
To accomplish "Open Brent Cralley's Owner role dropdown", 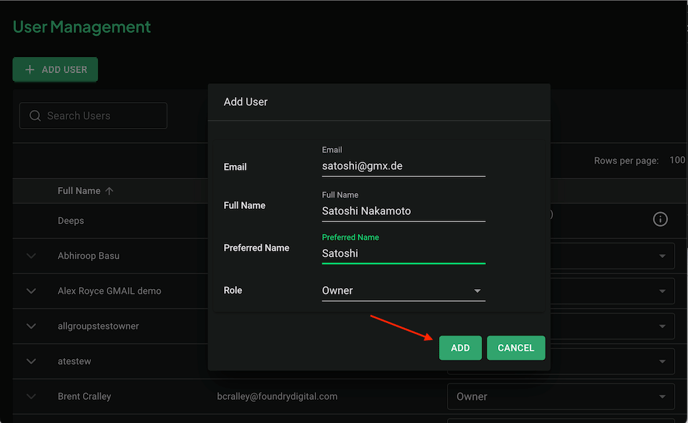I will (561, 397).
